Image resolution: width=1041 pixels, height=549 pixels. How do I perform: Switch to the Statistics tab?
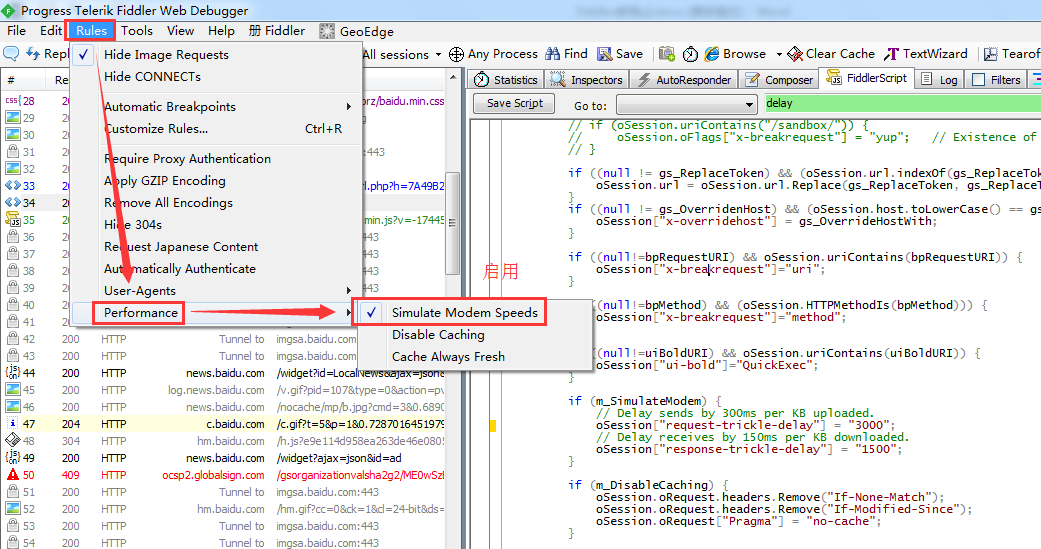(507, 80)
